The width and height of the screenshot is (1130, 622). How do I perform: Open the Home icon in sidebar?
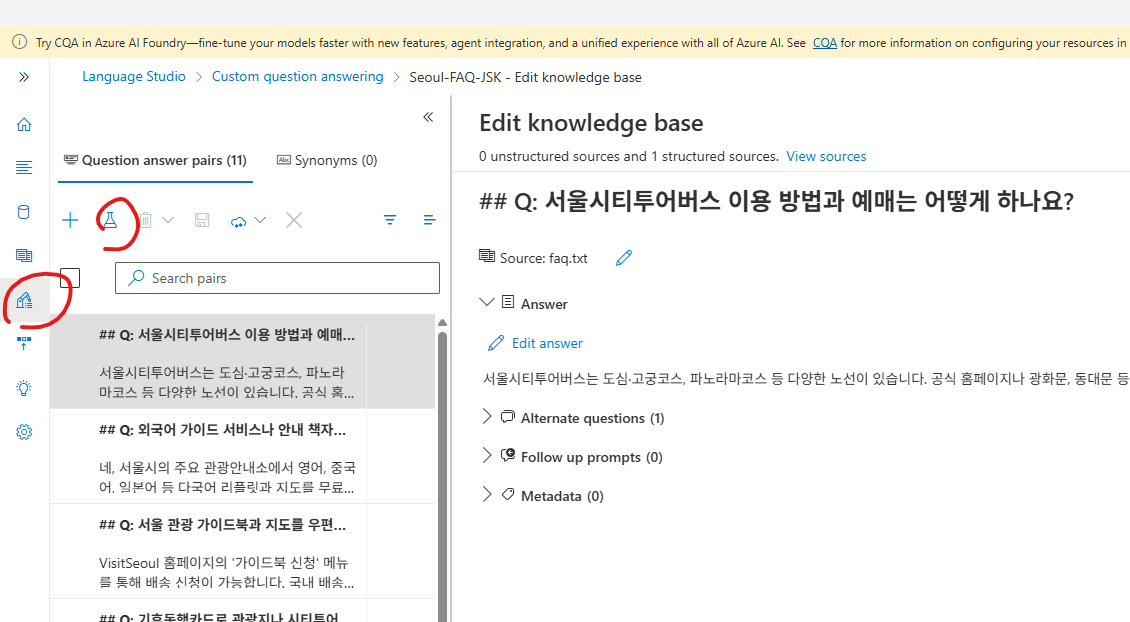click(24, 125)
